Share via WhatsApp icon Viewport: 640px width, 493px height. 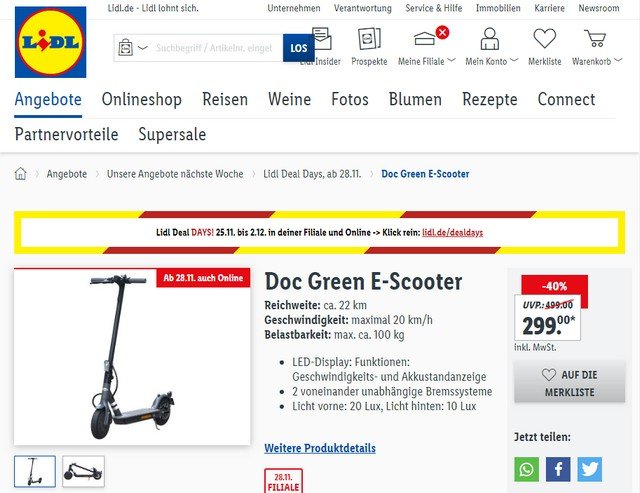526,469
